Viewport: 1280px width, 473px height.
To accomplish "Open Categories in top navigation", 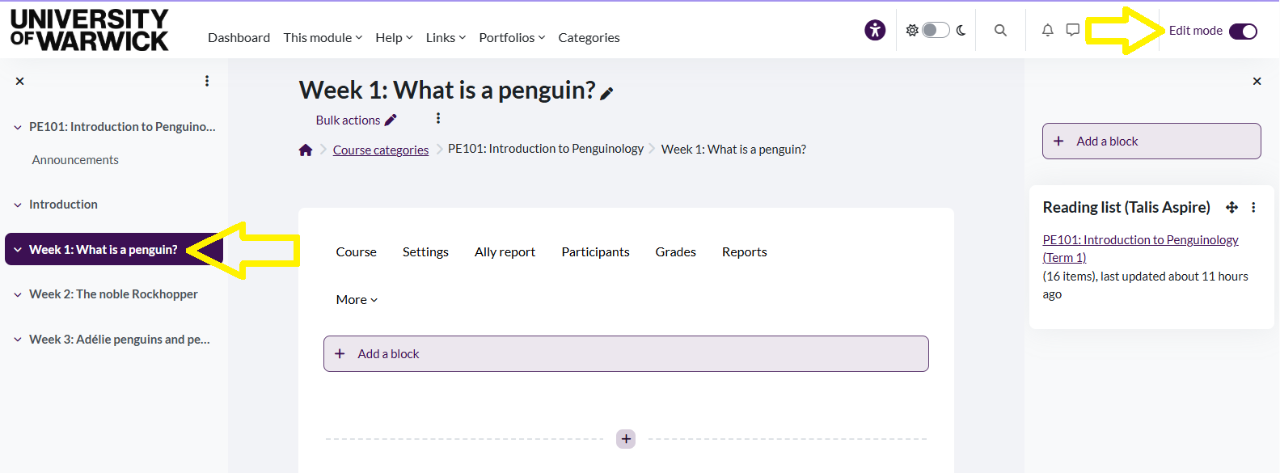I will pyautogui.click(x=589, y=37).
